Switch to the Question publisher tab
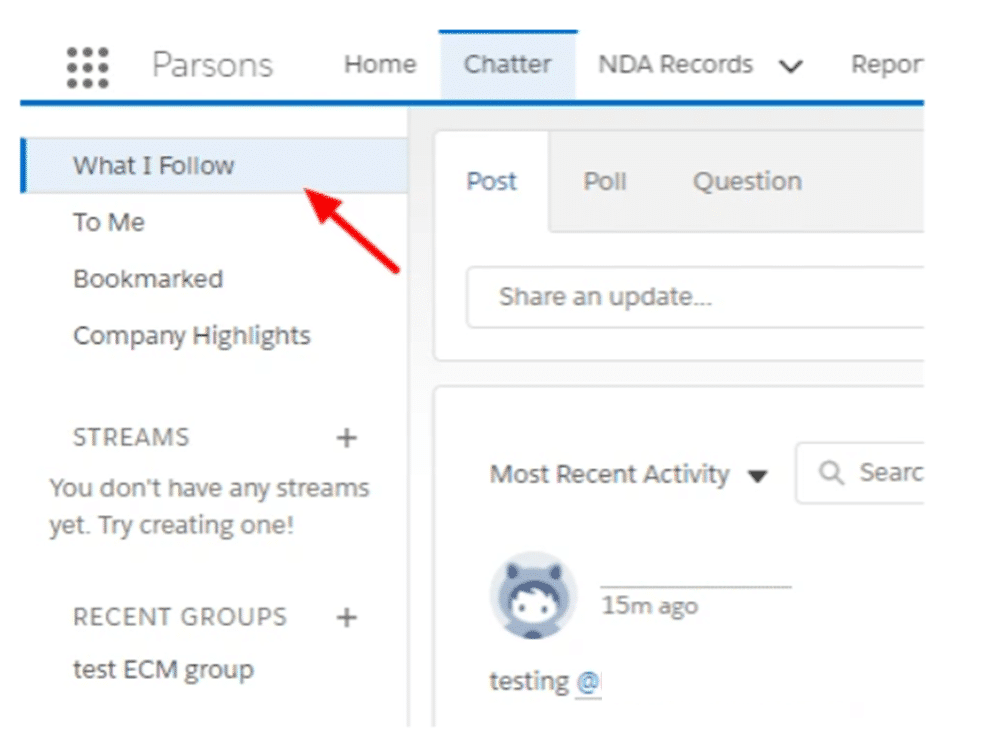Screen dimensions: 988x755 [x=747, y=182]
